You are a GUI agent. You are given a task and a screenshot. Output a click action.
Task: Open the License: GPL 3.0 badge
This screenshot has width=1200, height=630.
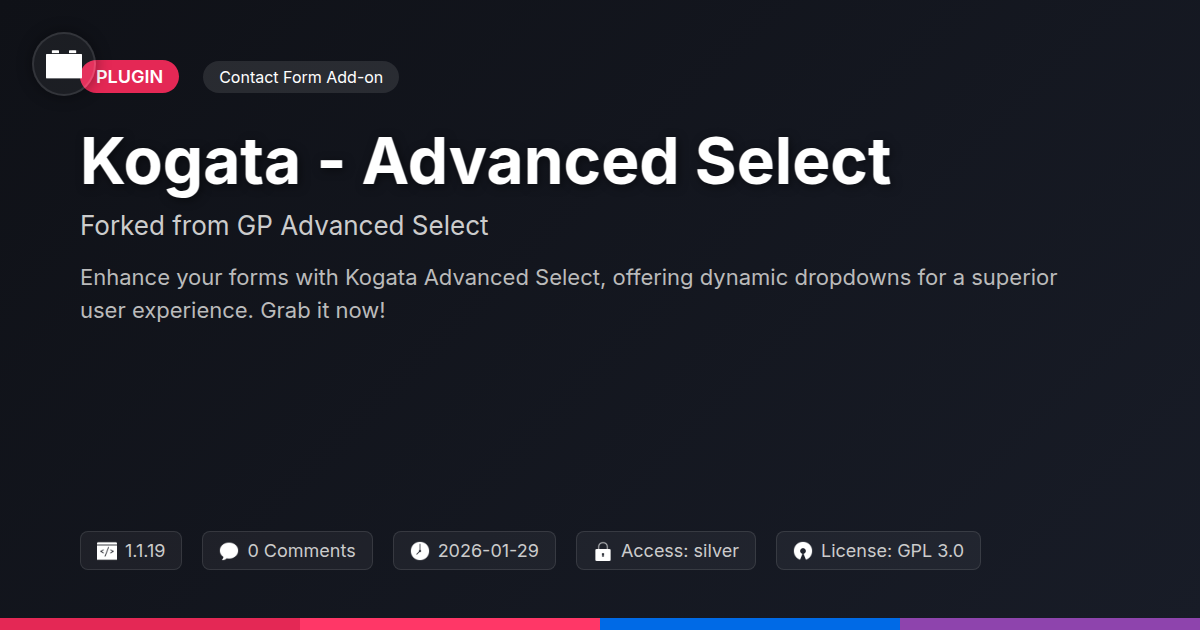tap(892, 551)
